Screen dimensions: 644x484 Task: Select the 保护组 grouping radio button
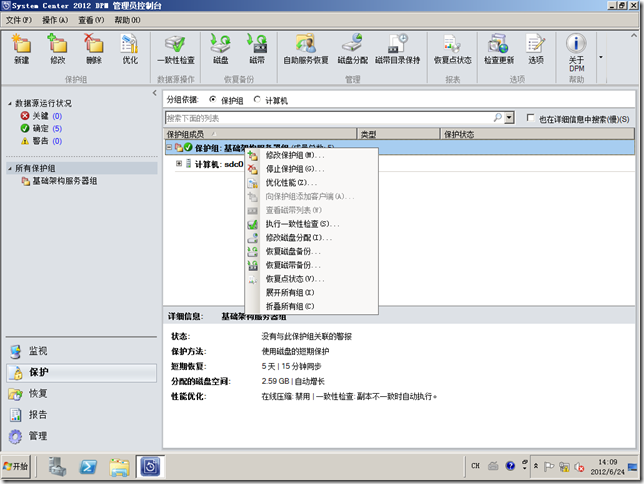coord(212,99)
